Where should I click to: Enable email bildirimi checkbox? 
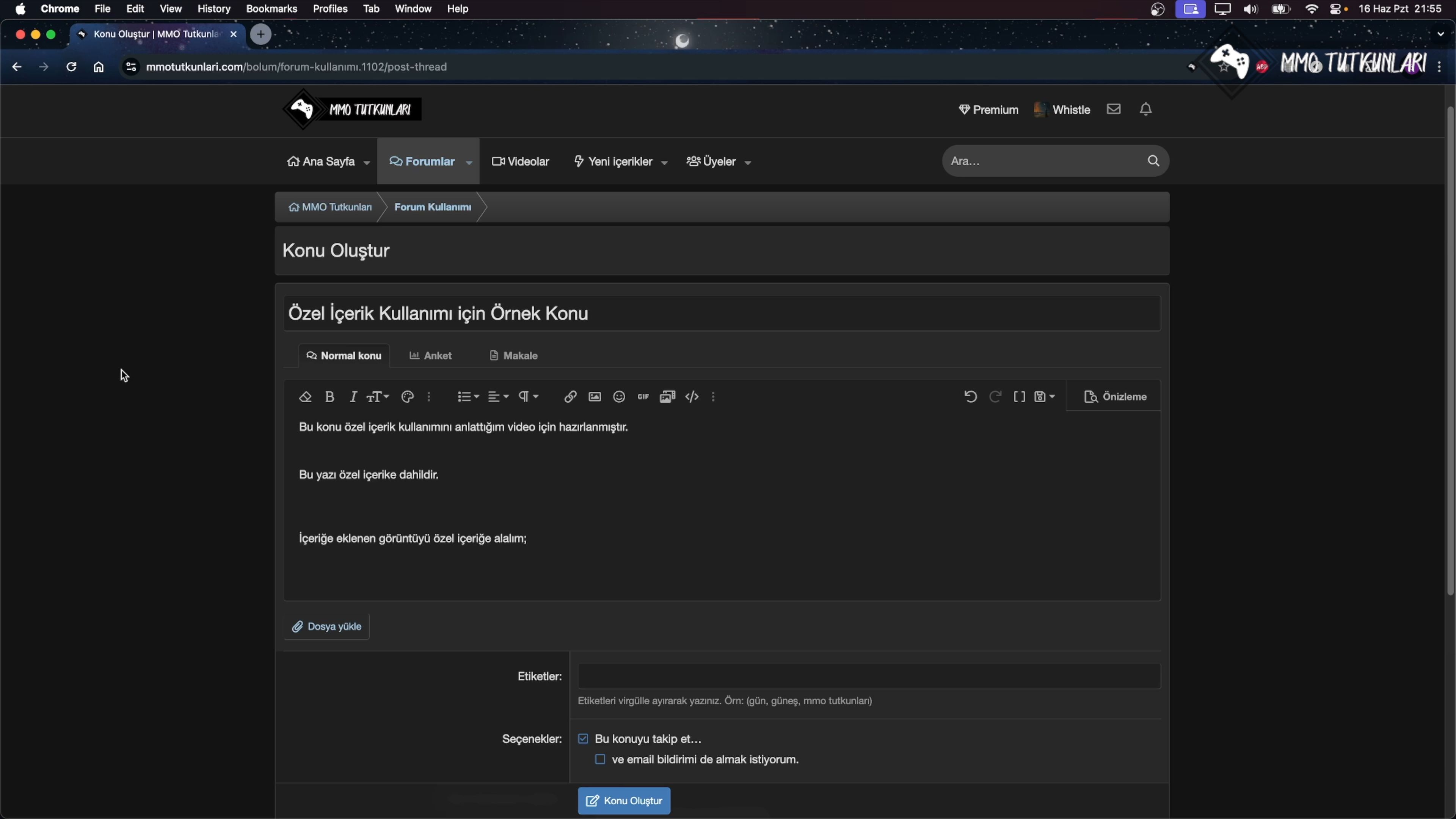600,759
